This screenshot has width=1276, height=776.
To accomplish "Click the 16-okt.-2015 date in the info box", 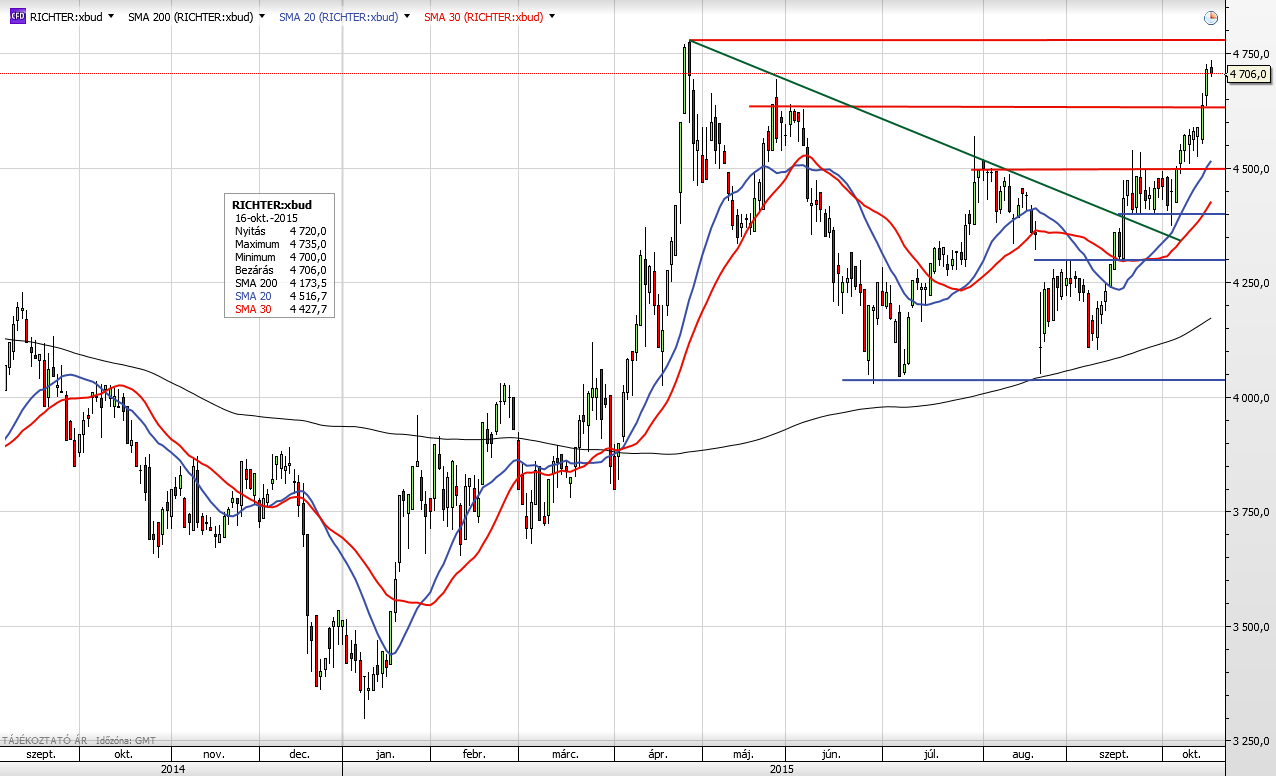I will click(266, 218).
